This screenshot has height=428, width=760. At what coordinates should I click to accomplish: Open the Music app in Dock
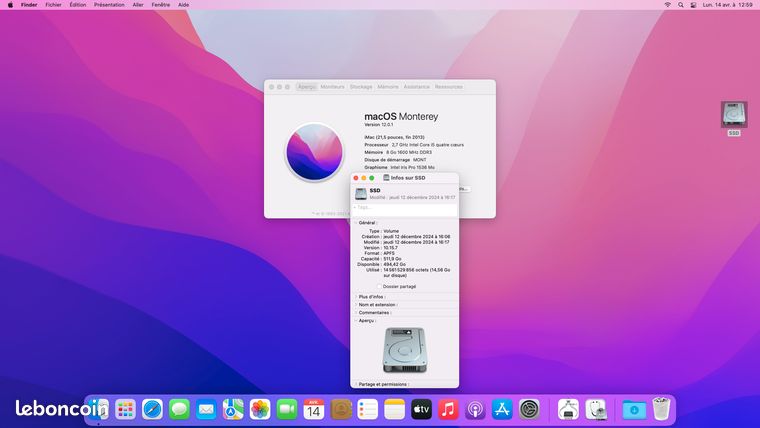[x=448, y=410]
